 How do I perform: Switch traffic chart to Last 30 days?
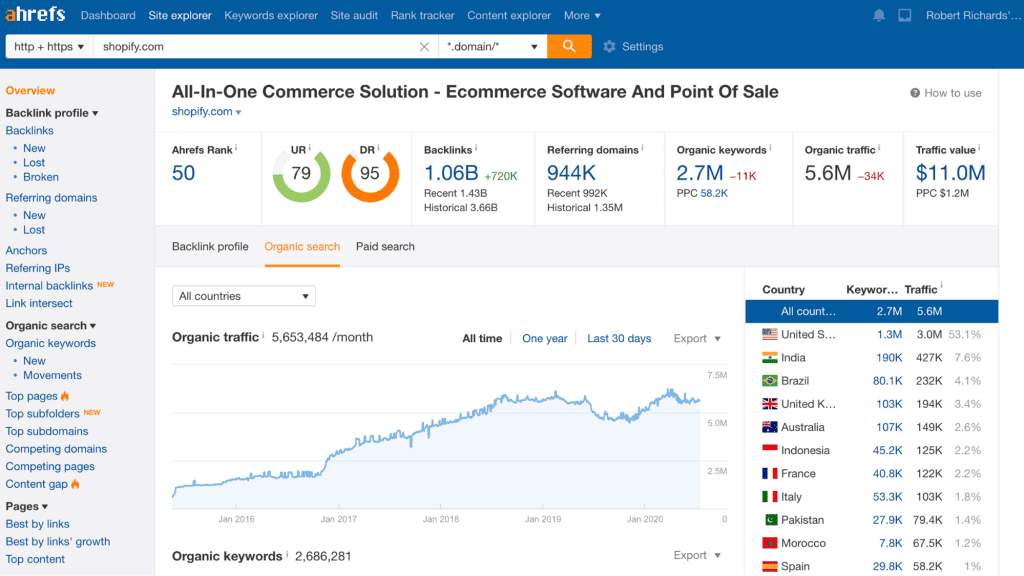(619, 338)
